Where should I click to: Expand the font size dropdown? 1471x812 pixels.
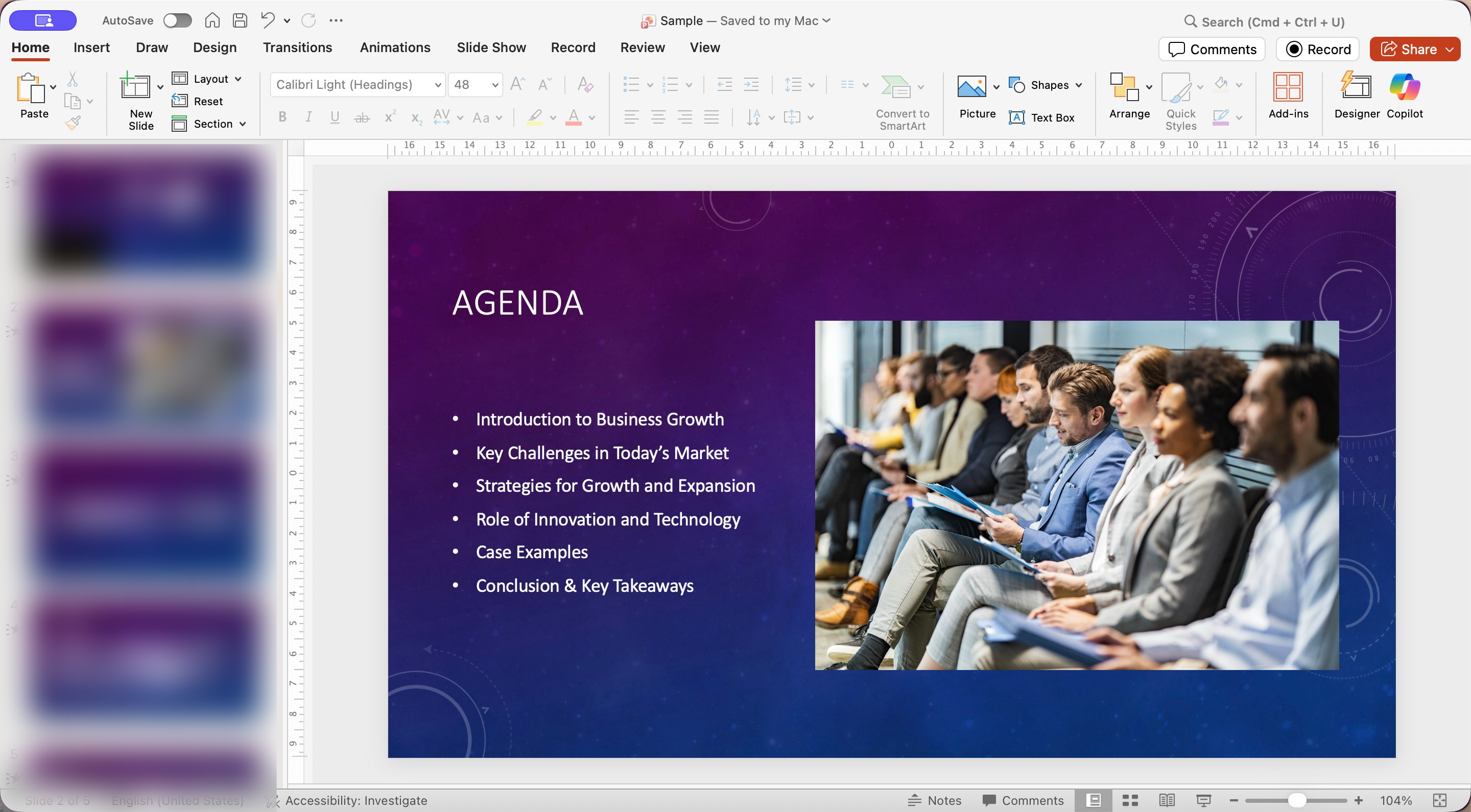494,85
